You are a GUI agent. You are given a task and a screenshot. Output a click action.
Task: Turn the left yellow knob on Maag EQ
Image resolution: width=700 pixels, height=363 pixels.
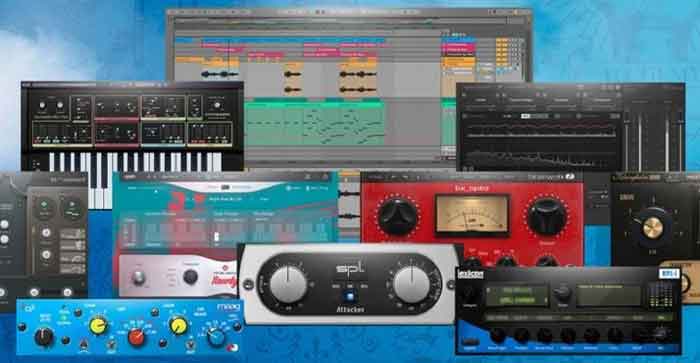[x=98, y=326]
